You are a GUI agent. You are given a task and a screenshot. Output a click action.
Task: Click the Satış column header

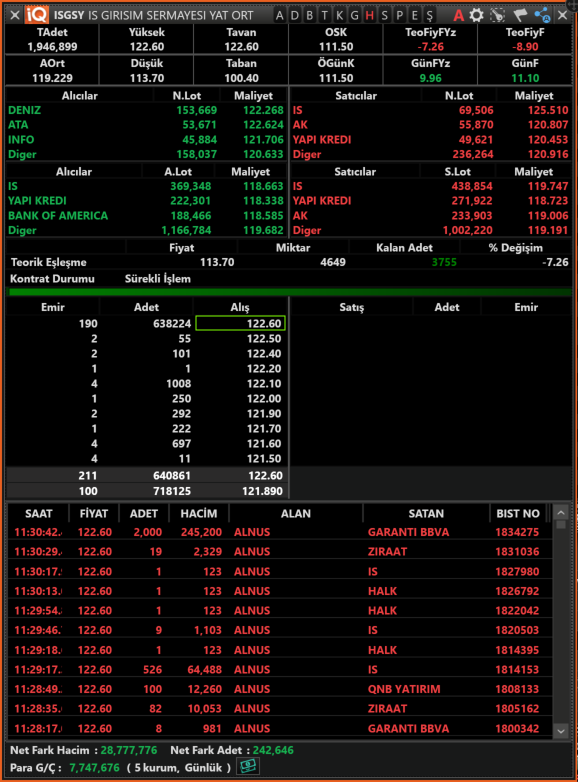coord(352,307)
